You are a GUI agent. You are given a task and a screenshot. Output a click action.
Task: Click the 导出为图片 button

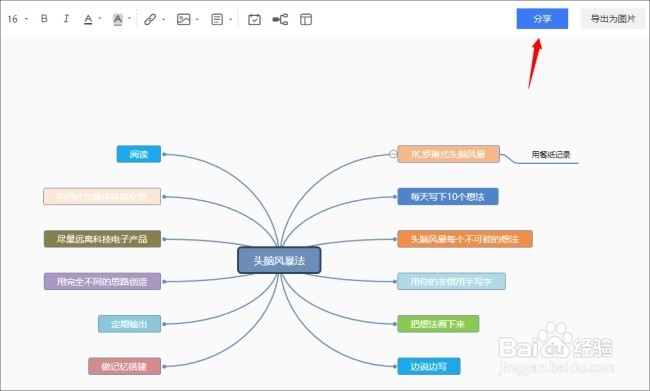(x=613, y=19)
